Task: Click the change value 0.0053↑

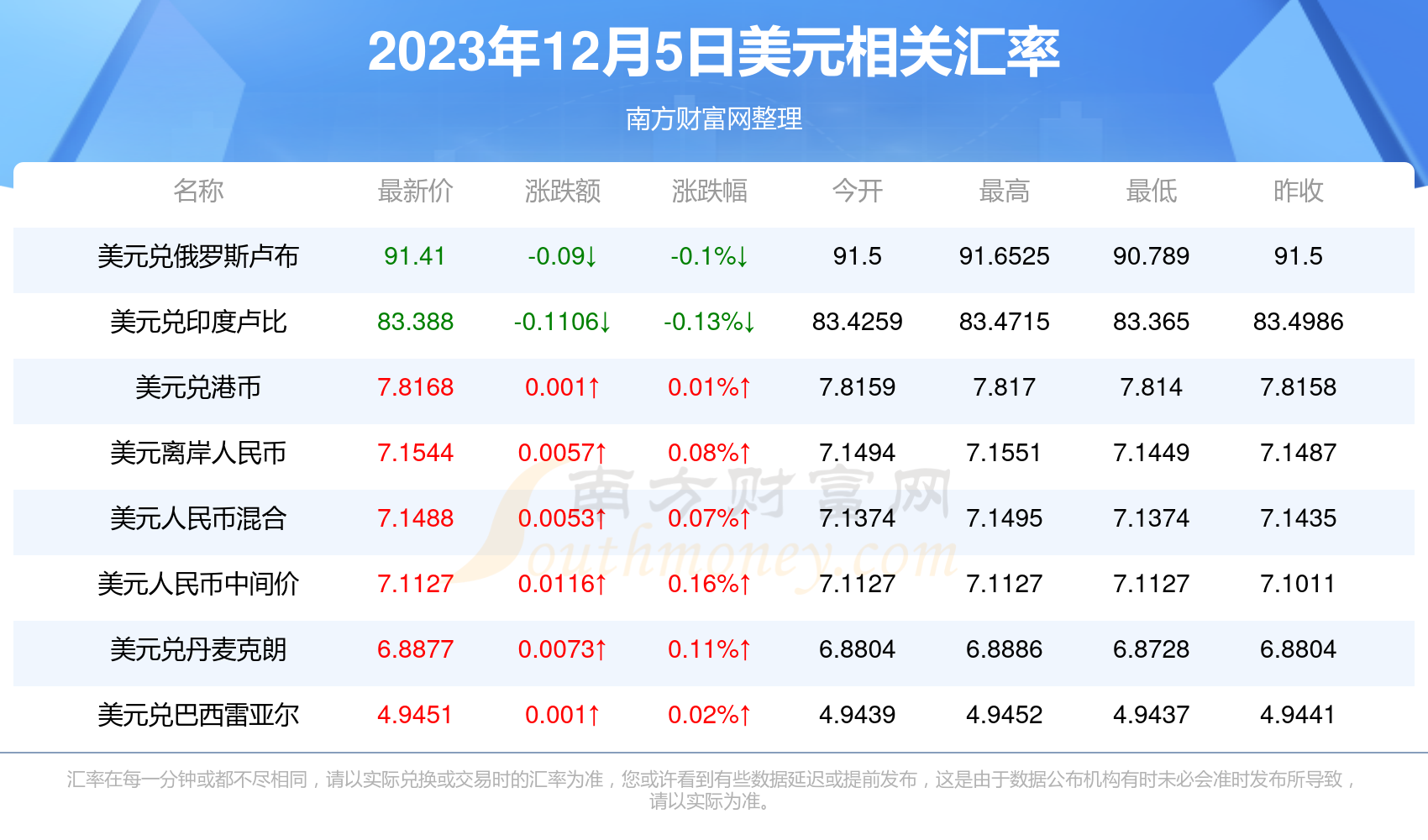Action: click(x=563, y=518)
